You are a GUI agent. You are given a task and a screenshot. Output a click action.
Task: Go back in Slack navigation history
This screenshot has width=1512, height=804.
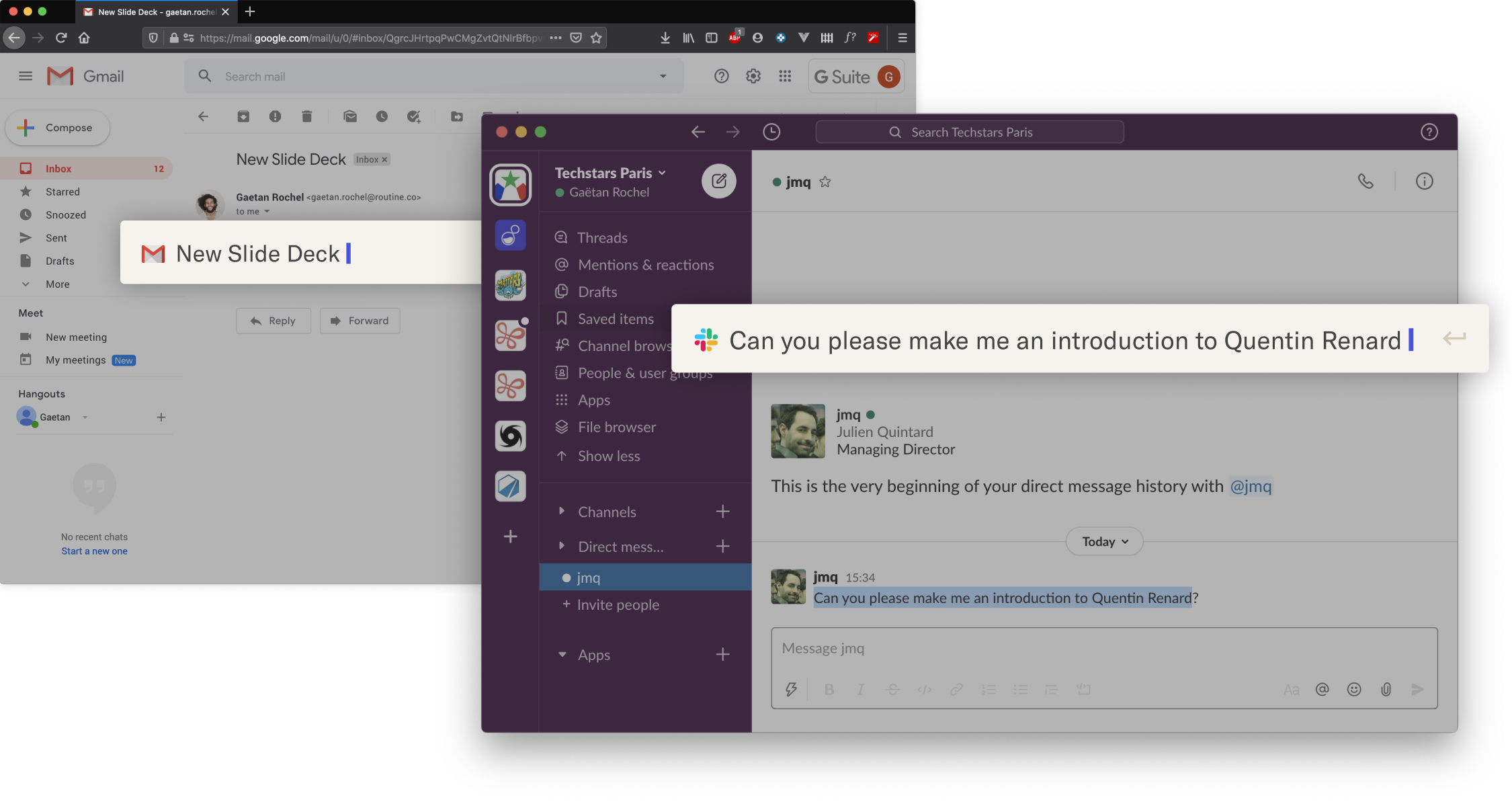click(698, 132)
